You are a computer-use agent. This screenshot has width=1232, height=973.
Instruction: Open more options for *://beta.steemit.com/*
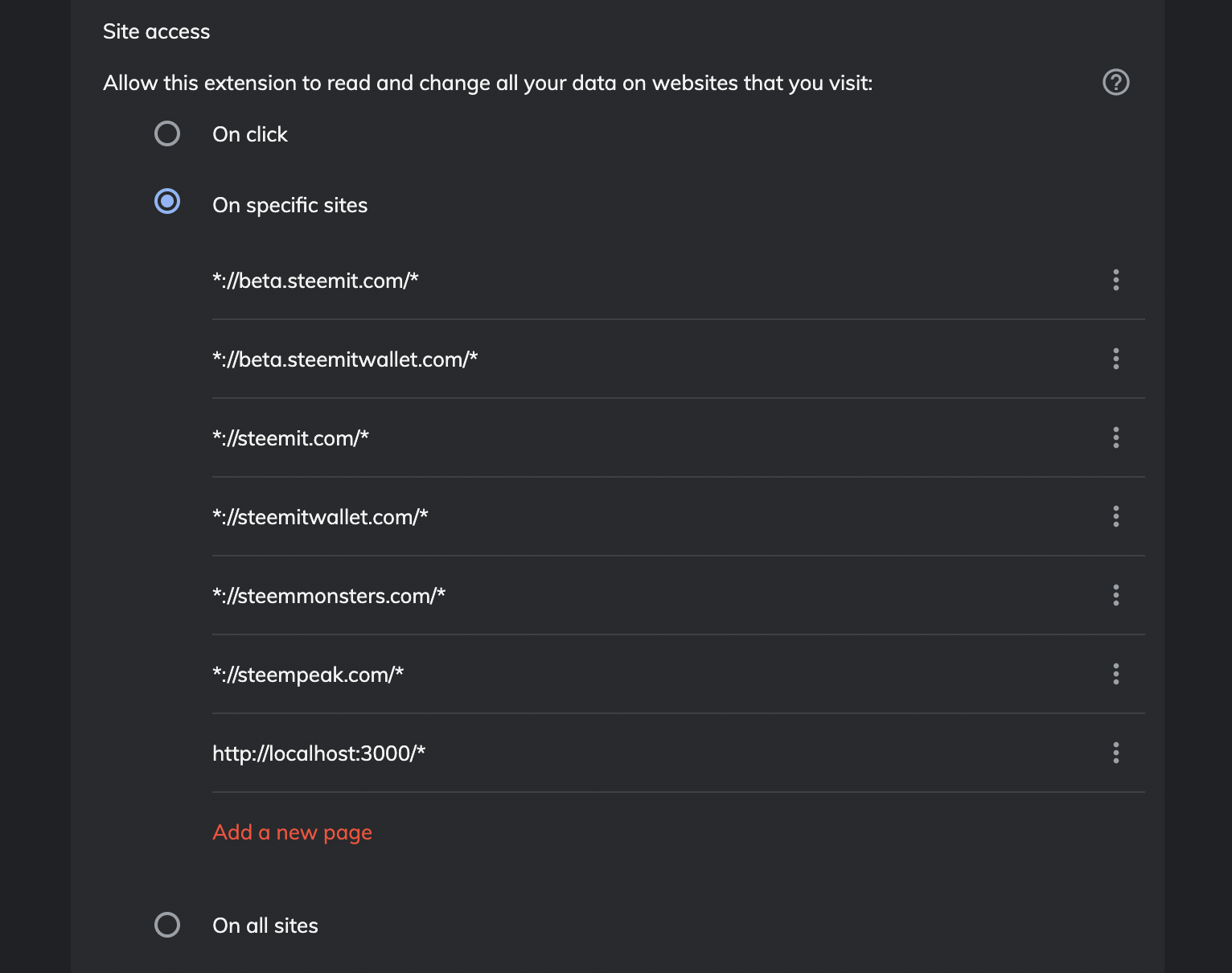1116,280
